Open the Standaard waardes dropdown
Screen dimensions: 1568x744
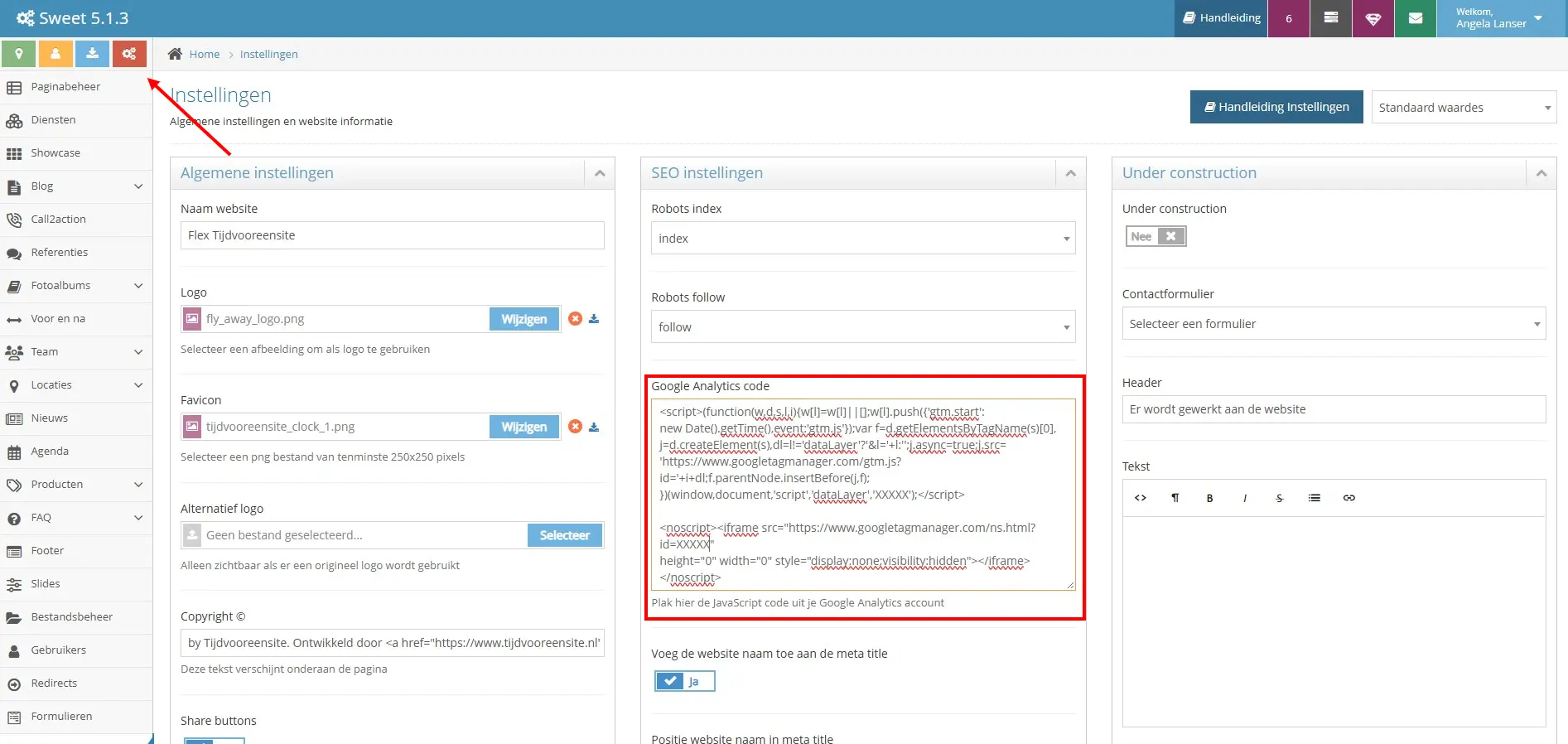coord(1464,108)
